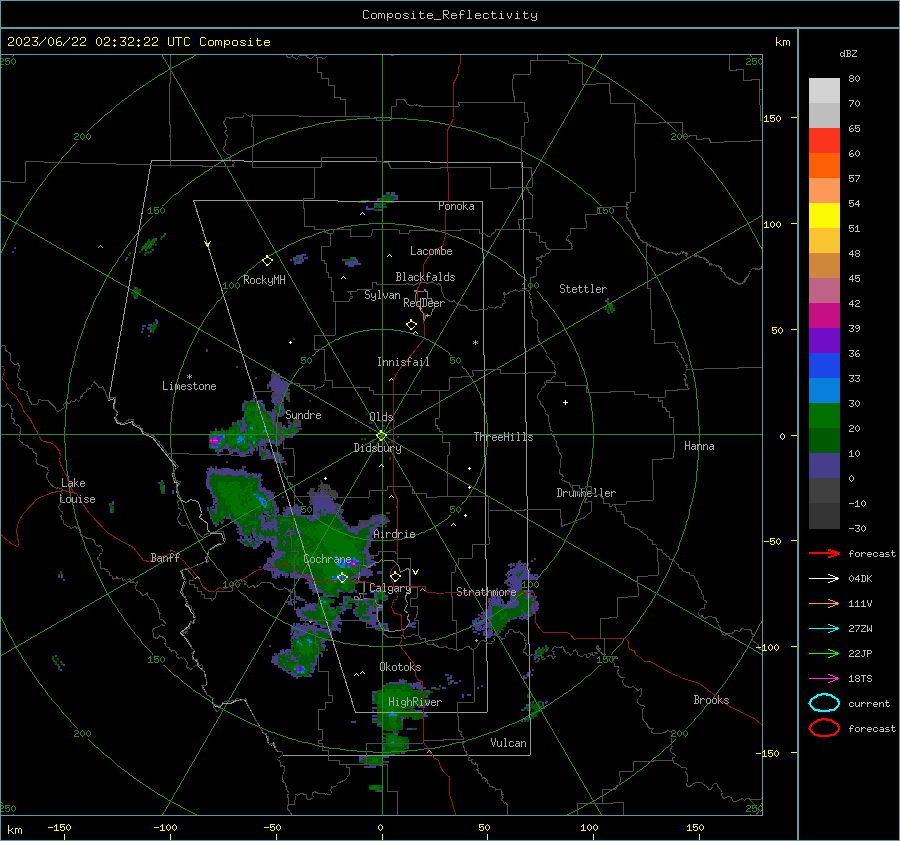Viewport: 900px width, 841px height.
Task: Click the yellow diamond marker beside RockyMH
Action: (267, 261)
